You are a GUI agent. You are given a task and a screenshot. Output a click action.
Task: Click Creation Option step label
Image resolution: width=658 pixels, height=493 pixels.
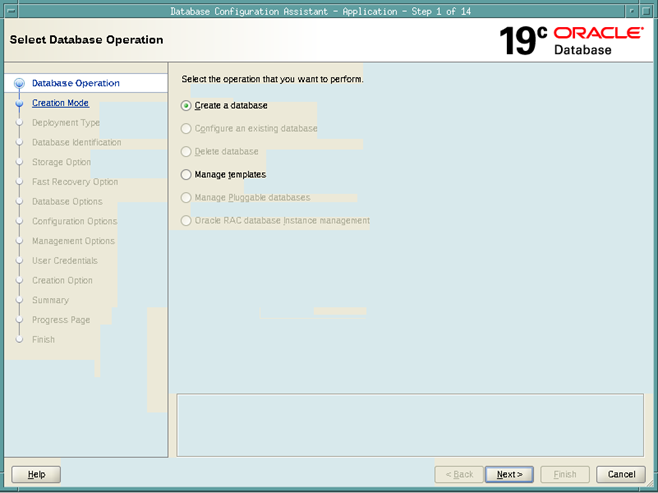tap(62, 280)
